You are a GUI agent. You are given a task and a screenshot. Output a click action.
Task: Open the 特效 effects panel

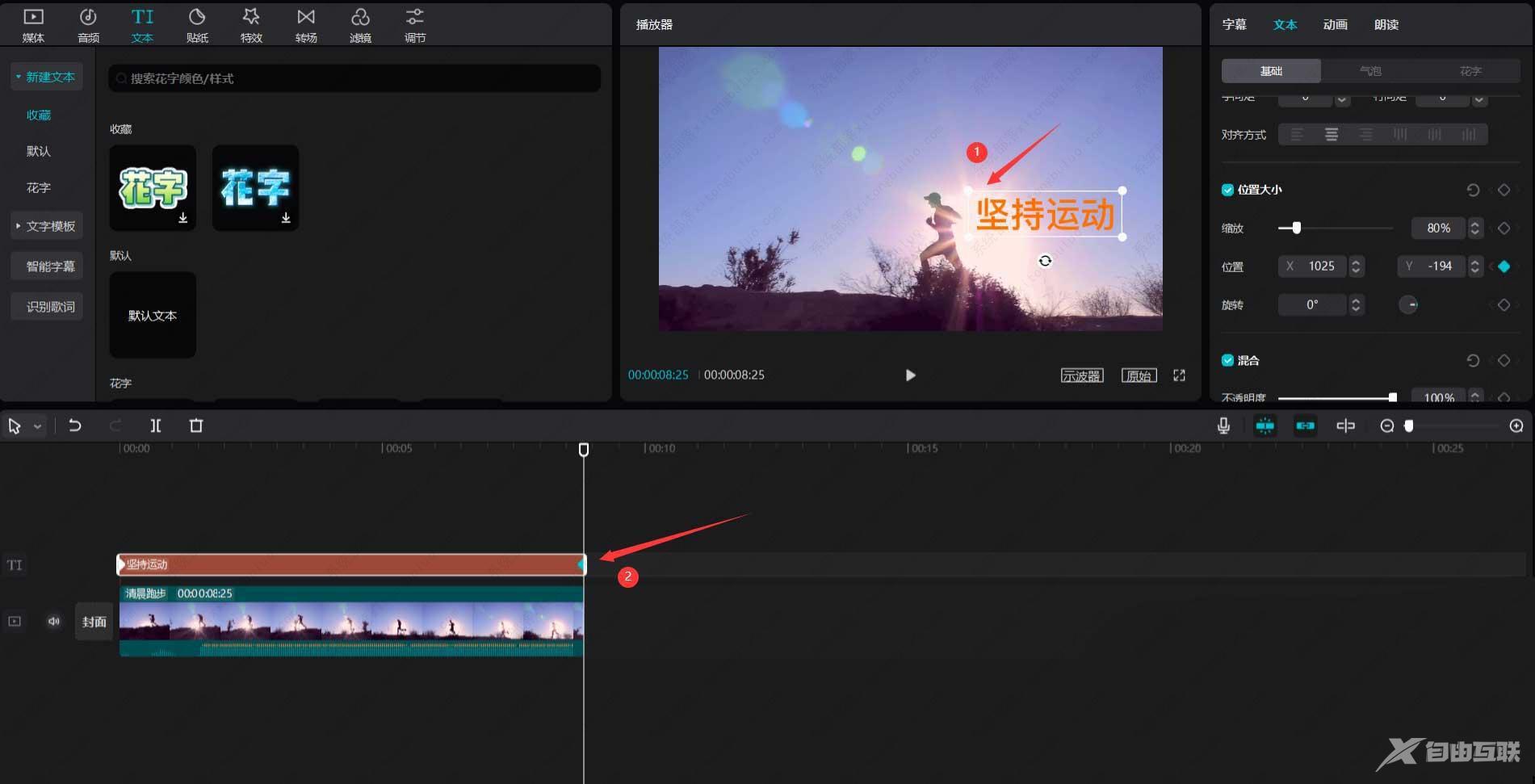pos(251,25)
